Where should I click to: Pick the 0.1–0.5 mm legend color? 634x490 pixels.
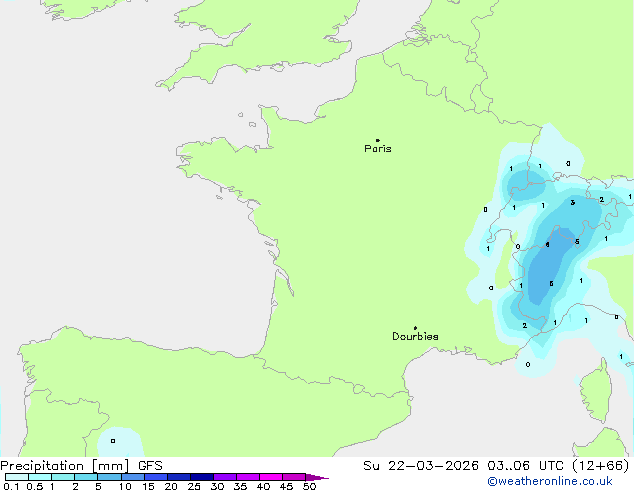(x=17, y=477)
